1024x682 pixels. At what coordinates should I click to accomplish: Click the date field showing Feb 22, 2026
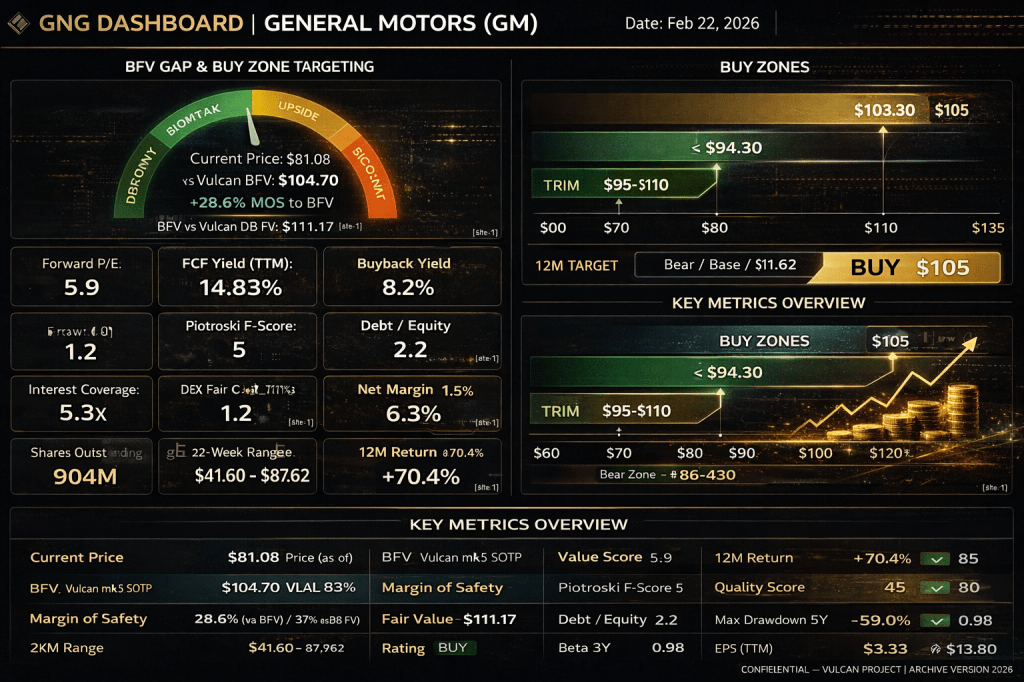coord(690,23)
